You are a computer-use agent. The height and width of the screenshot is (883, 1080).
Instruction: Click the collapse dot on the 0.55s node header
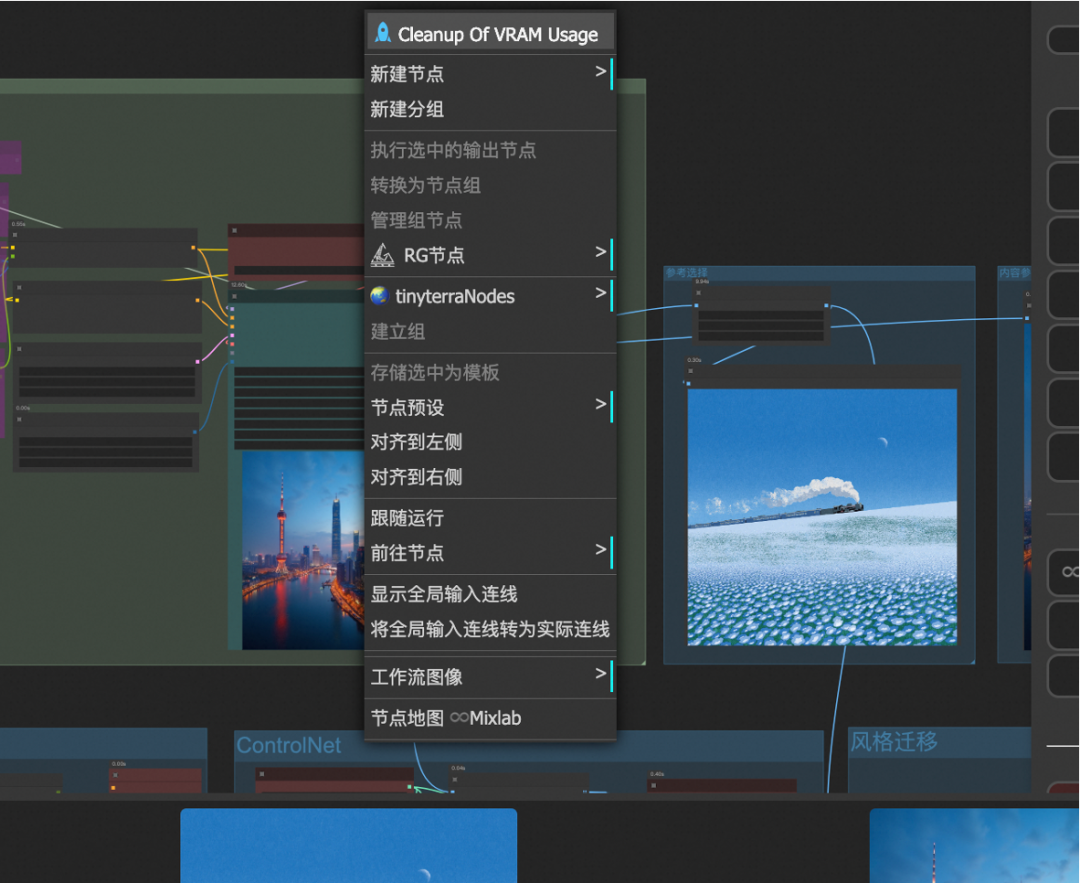pyautogui.click(x=15, y=234)
